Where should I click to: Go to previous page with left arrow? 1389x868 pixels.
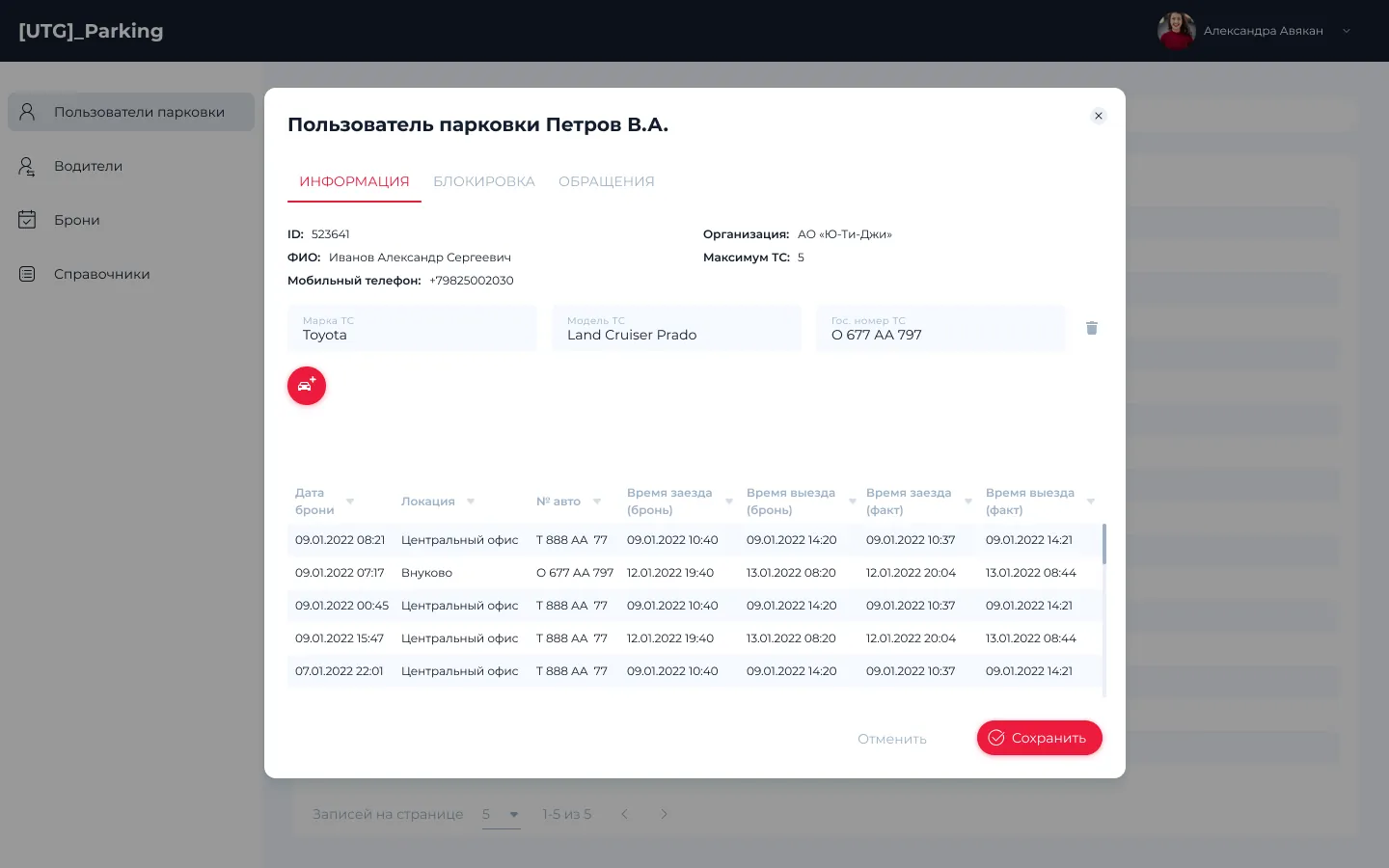point(624,814)
